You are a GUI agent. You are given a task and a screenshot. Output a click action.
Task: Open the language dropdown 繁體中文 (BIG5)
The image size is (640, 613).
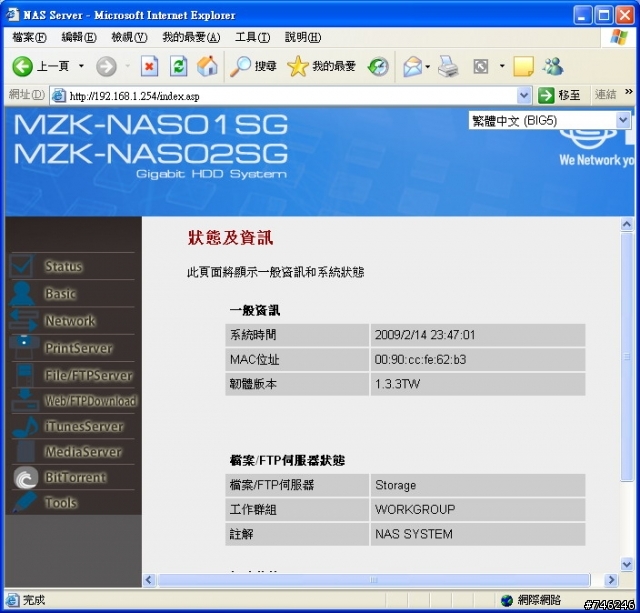pos(549,120)
